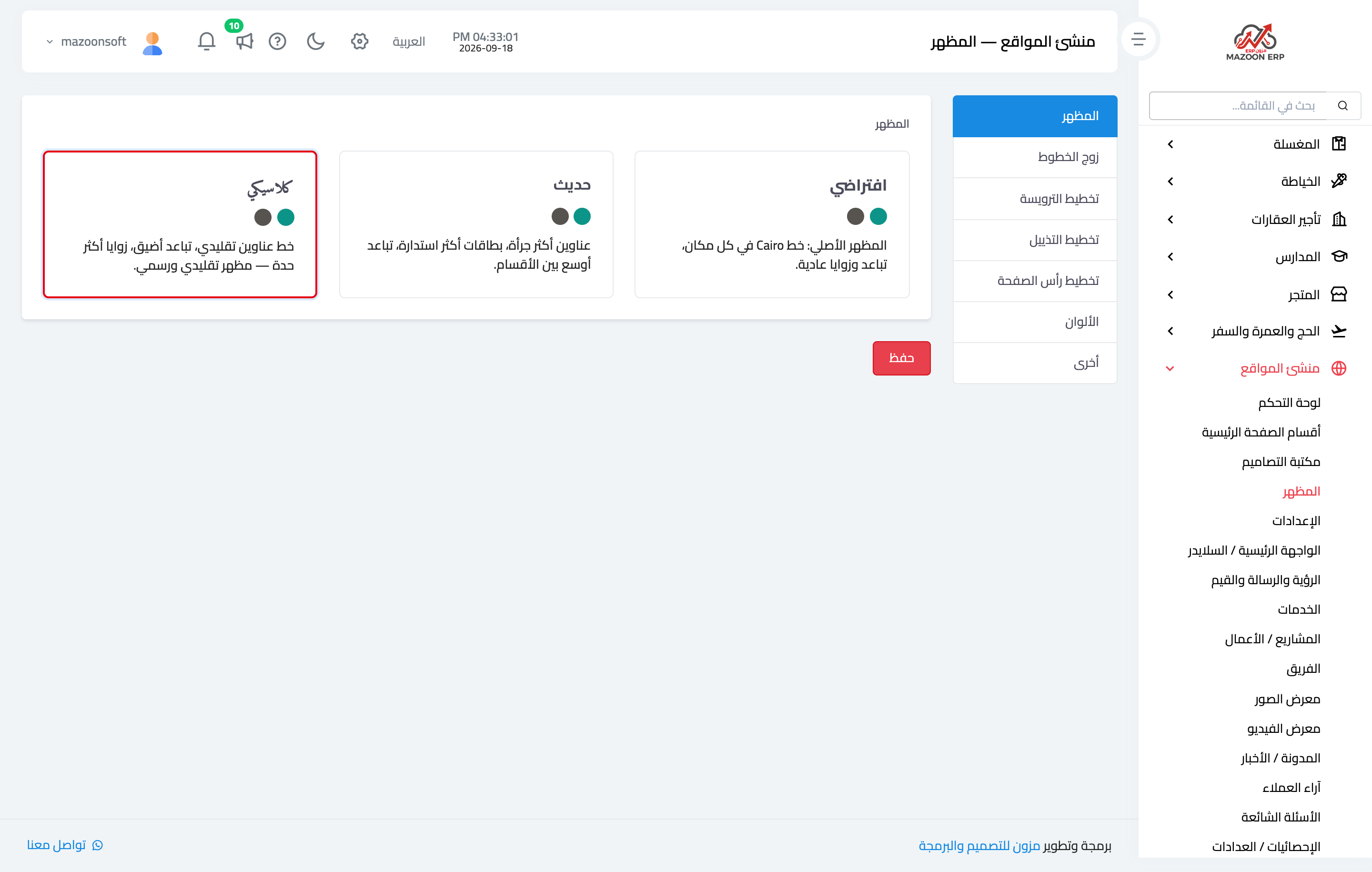Open آراء العملاء in sidebar

click(1291, 788)
